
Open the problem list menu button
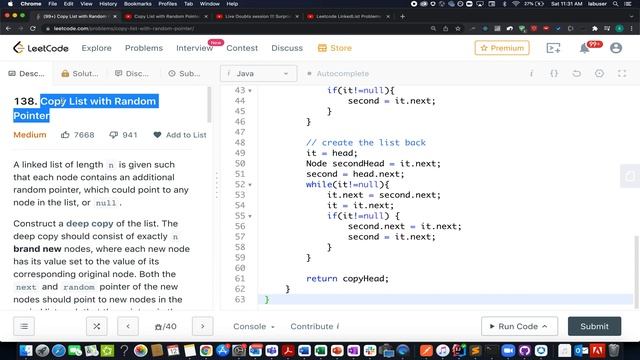pos(24,326)
